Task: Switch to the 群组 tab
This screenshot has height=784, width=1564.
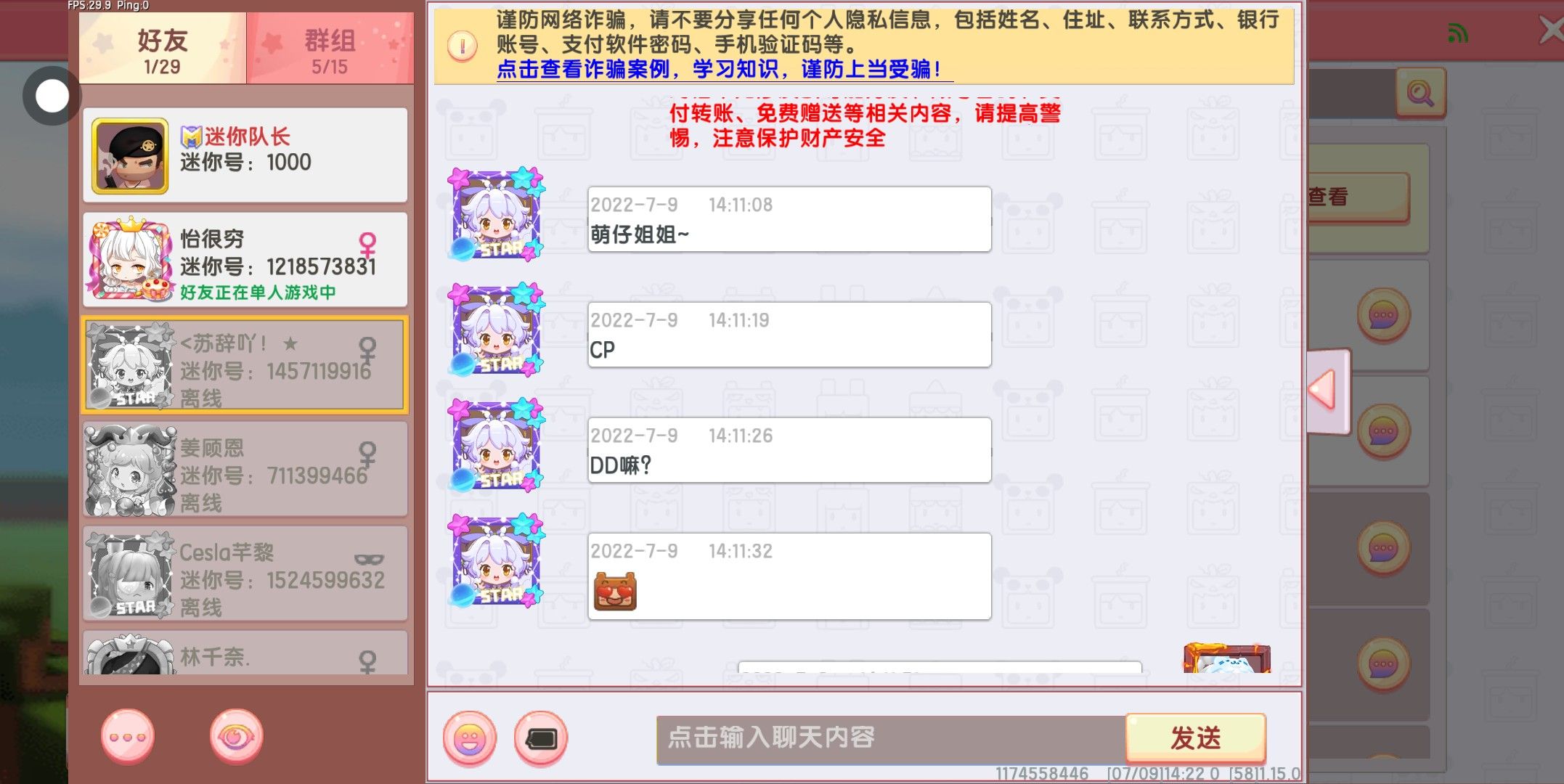Action: pyautogui.click(x=330, y=49)
